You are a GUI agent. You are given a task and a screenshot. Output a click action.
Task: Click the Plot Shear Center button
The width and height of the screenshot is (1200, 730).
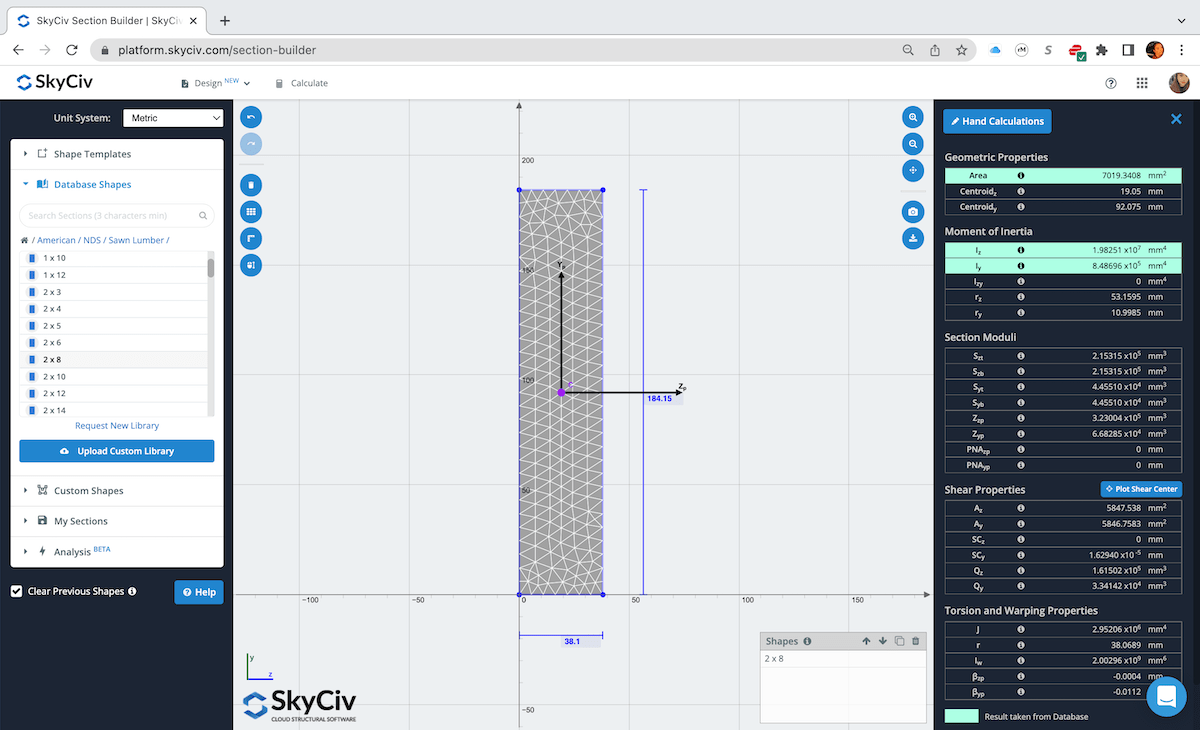(1141, 489)
